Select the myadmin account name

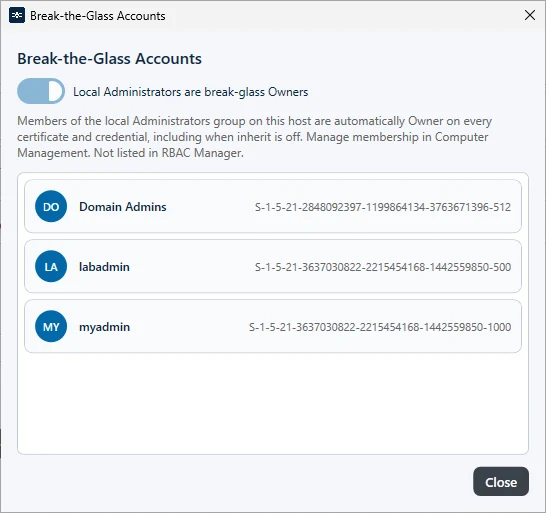pos(104,327)
